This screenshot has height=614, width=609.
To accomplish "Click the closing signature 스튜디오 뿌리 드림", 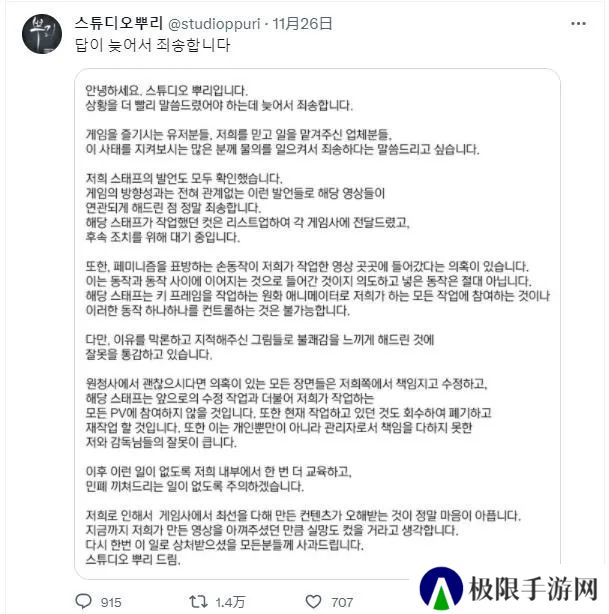I will point(133,559).
